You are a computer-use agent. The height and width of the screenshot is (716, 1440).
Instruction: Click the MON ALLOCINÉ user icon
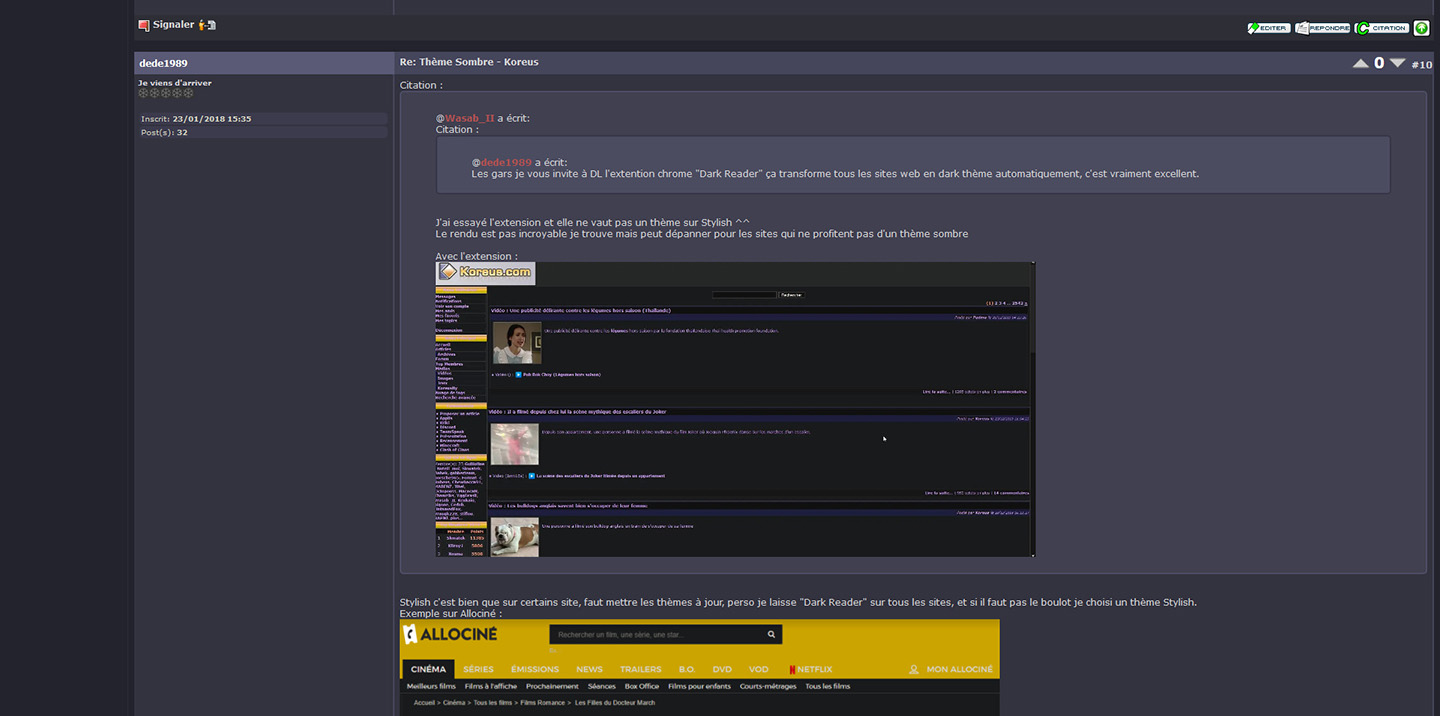[x=914, y=669]
